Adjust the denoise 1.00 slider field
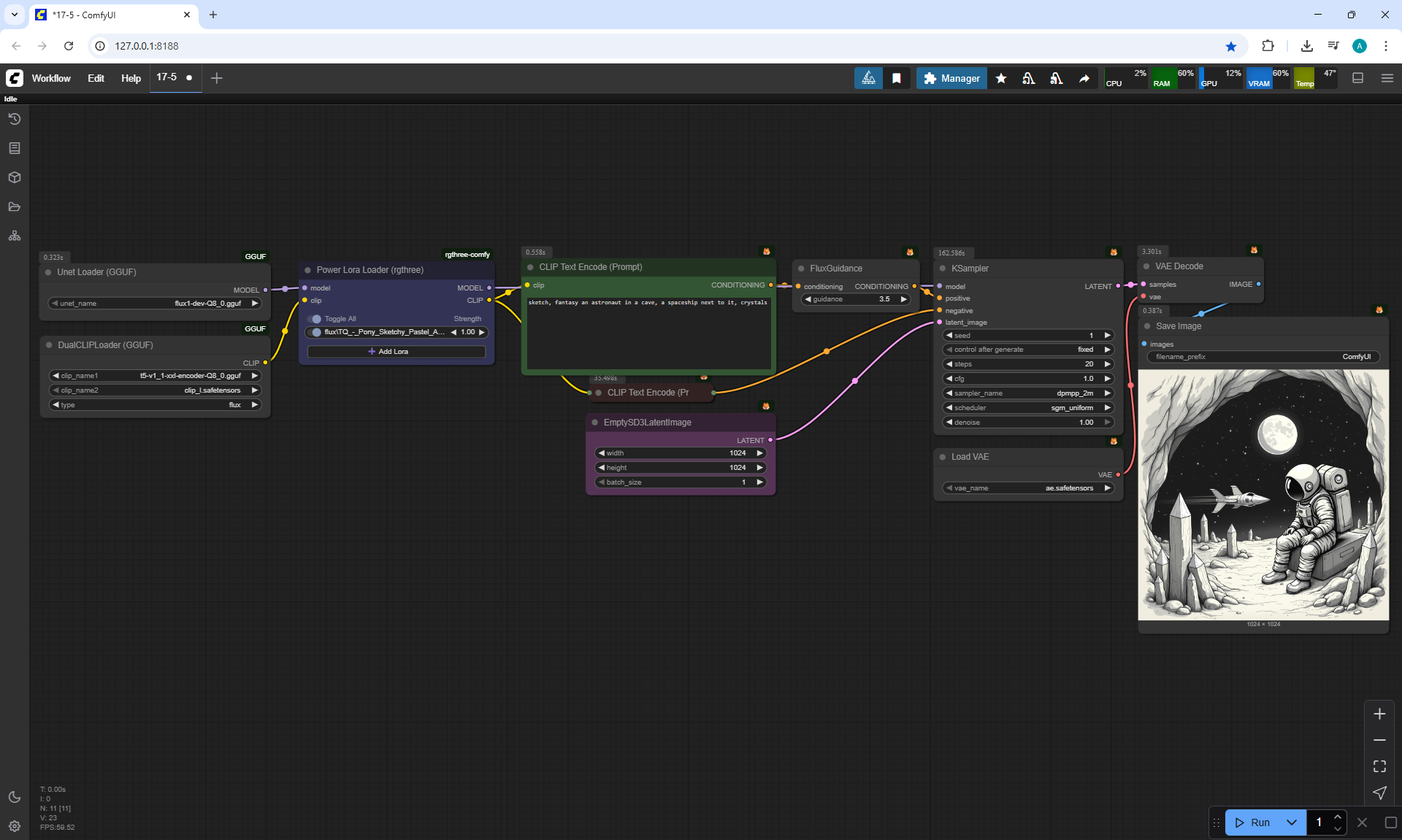This screenshot has height=840, width=1402. click(1028, 423)
